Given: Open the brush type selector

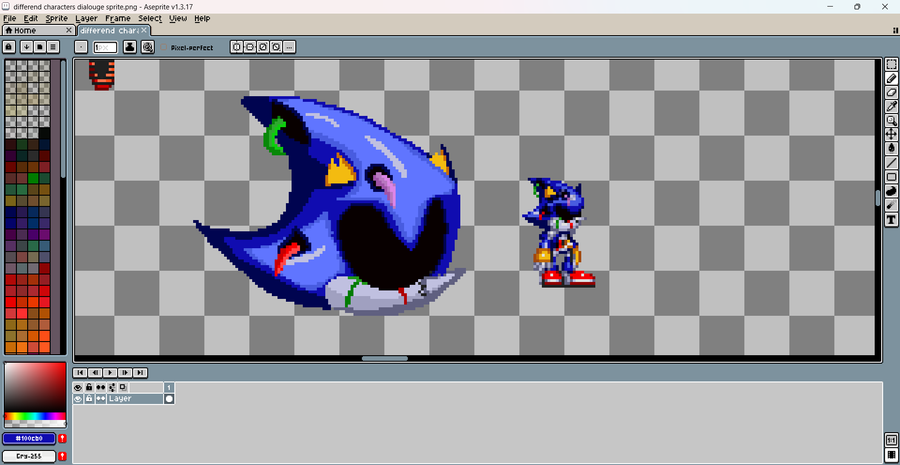Looking at the screenshot, I should 82,47.
